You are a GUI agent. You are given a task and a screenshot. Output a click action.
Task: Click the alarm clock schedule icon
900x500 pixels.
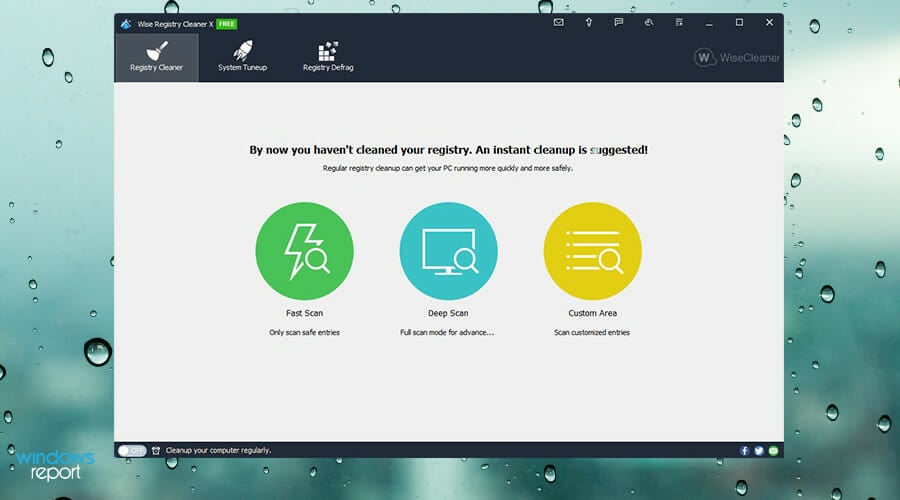tap(156, 451)
